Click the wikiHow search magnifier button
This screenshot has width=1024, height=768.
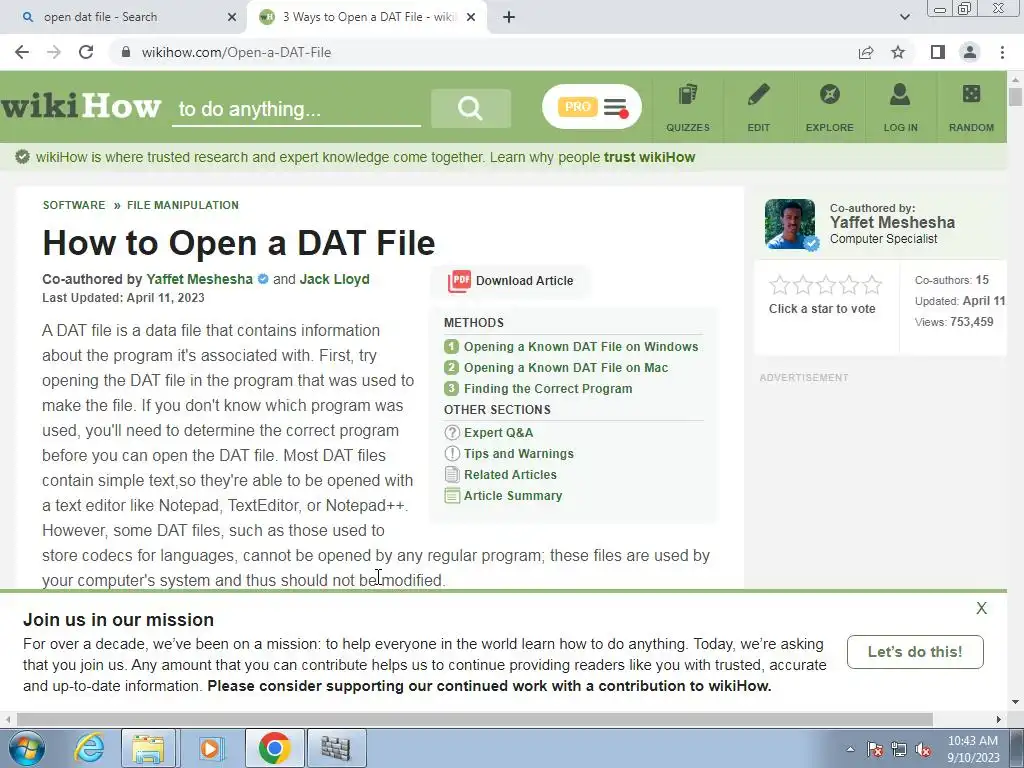(x=470, y=108)
